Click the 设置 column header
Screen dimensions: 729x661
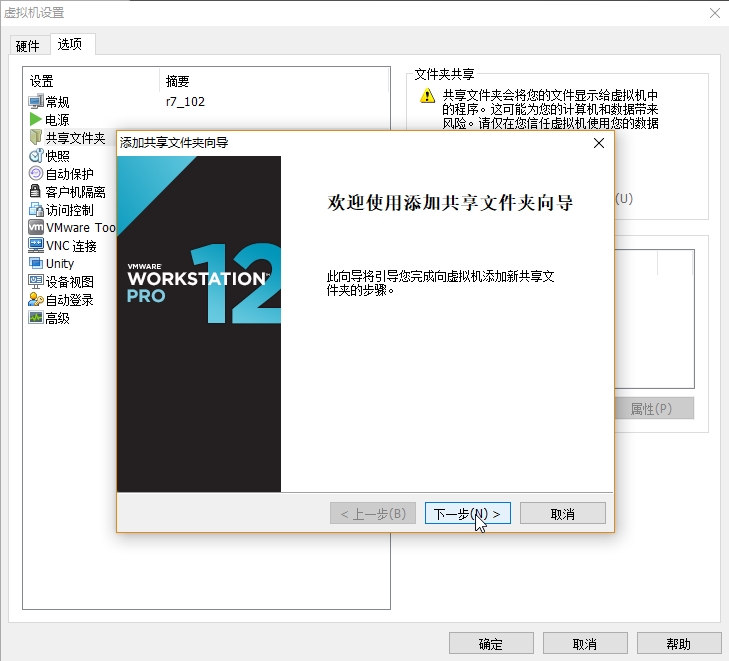(x=92, y=81)
